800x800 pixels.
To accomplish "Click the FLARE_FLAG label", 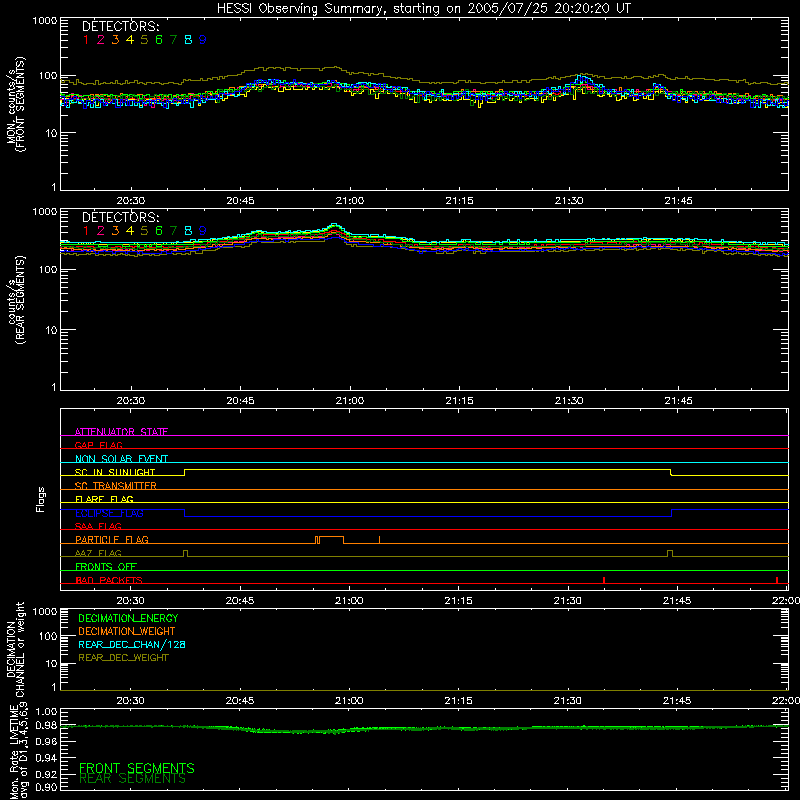I will (x=104, y=499).
